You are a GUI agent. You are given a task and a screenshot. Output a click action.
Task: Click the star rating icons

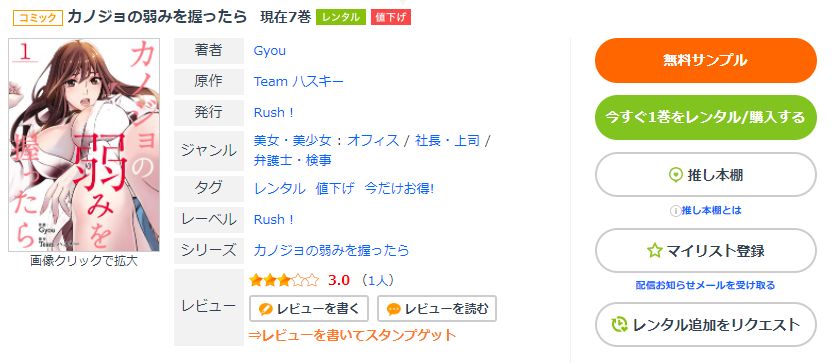tap(284, 280)
